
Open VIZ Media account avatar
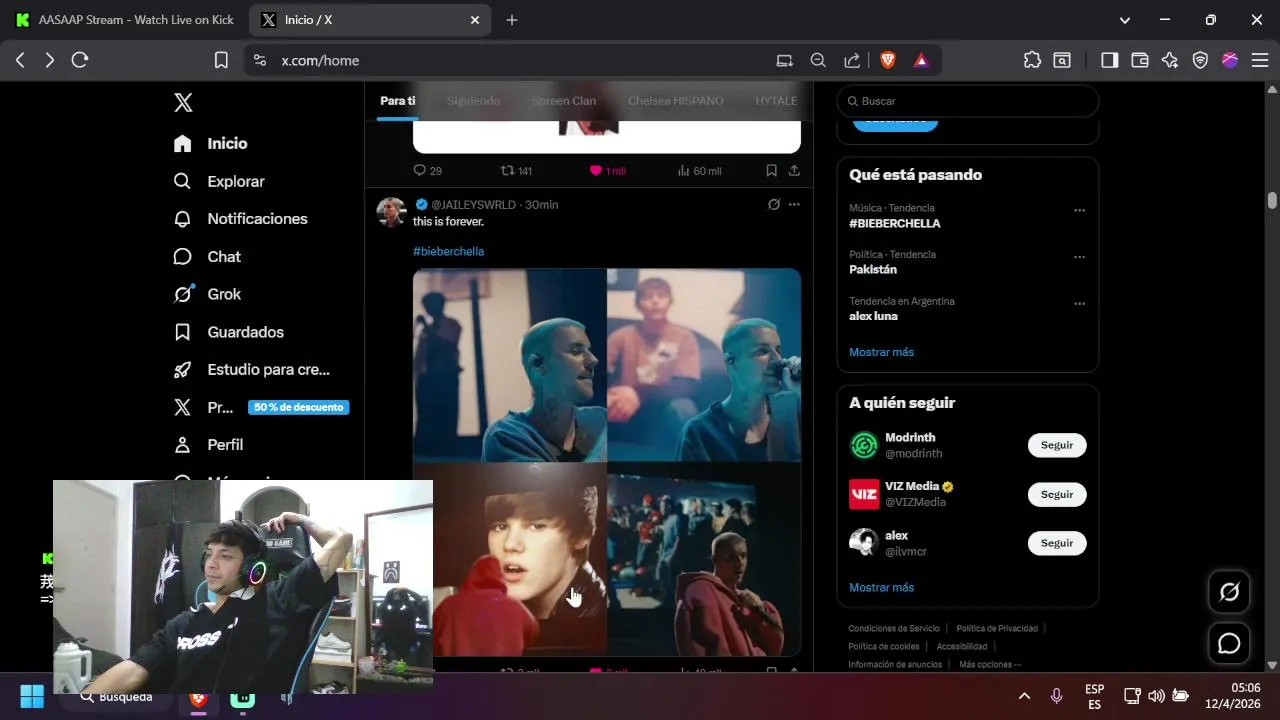click(864, 494)
